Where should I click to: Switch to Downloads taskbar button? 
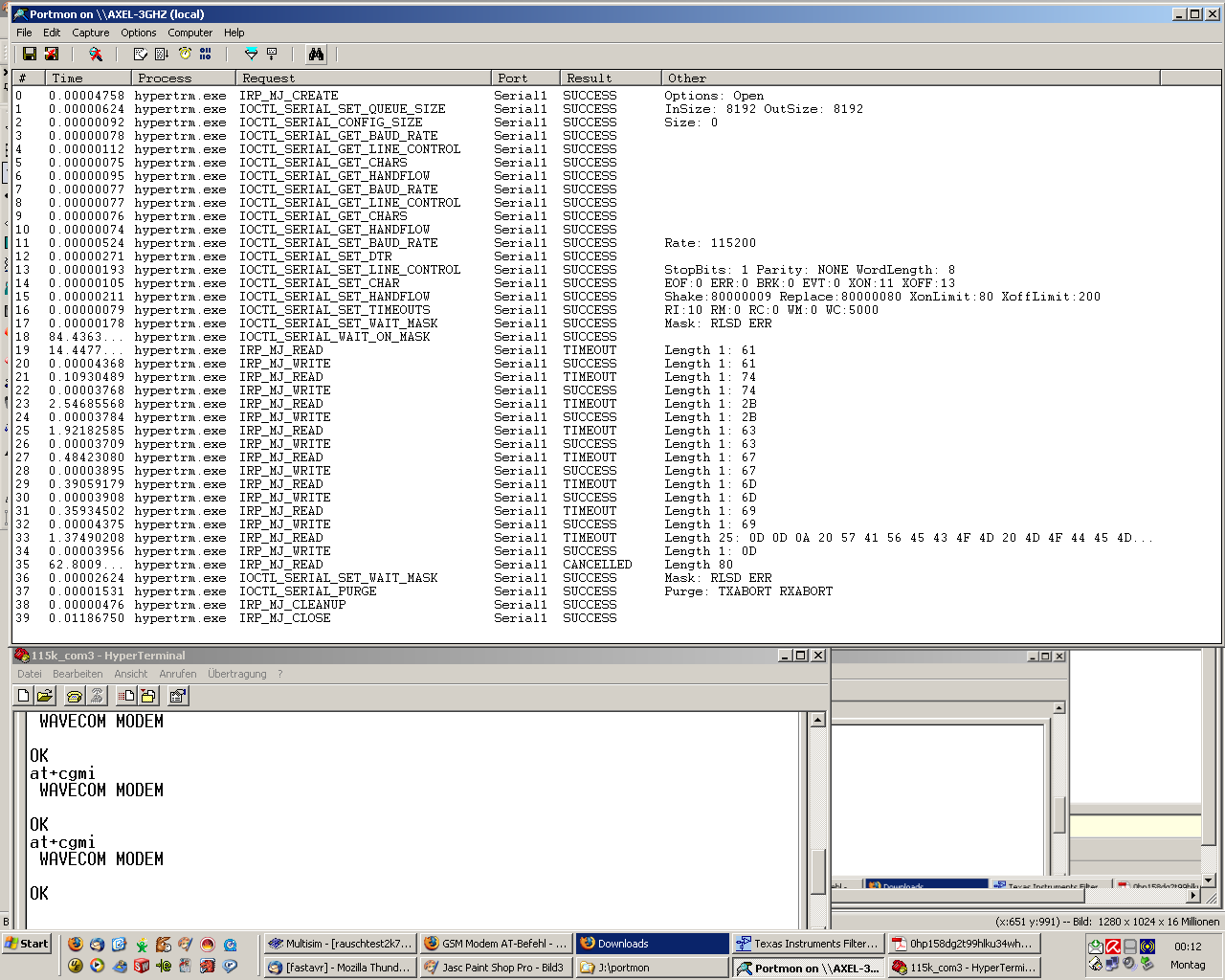click(652, 944)
